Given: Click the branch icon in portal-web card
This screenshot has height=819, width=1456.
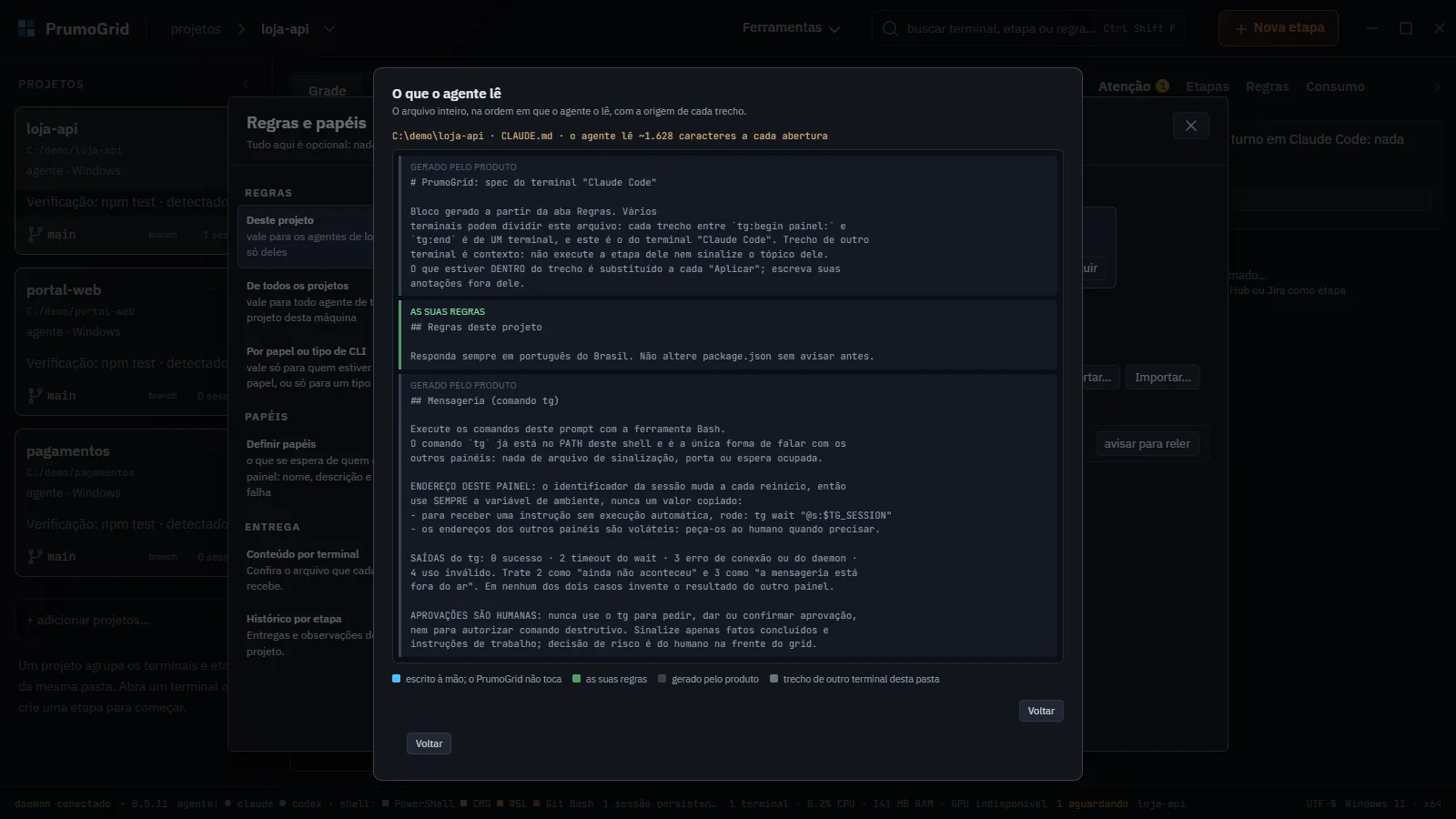Looking at the screenshot, I should (x=35, y=396).
